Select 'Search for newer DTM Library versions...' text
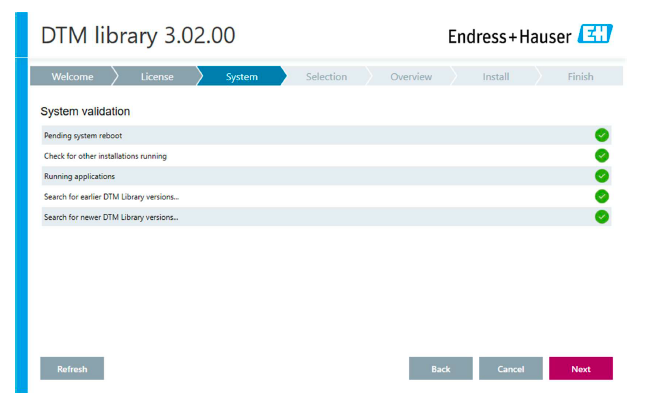This screenshot has width=648, height=418. coord(111,217)
